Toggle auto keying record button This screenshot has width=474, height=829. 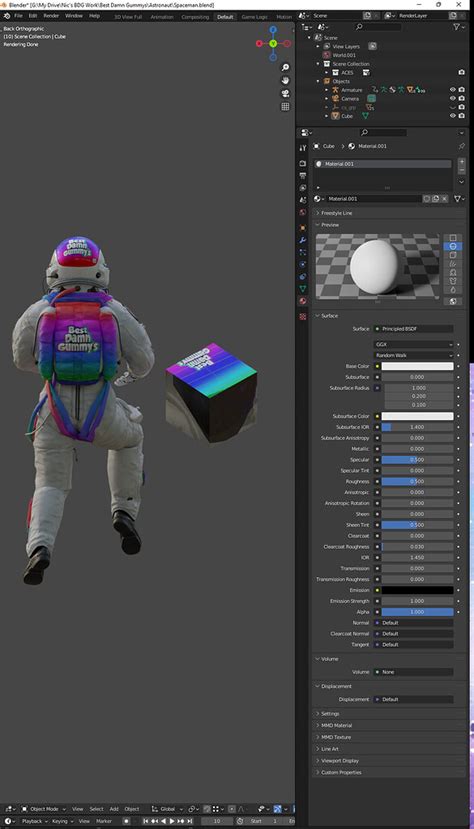tap(126, 821)
